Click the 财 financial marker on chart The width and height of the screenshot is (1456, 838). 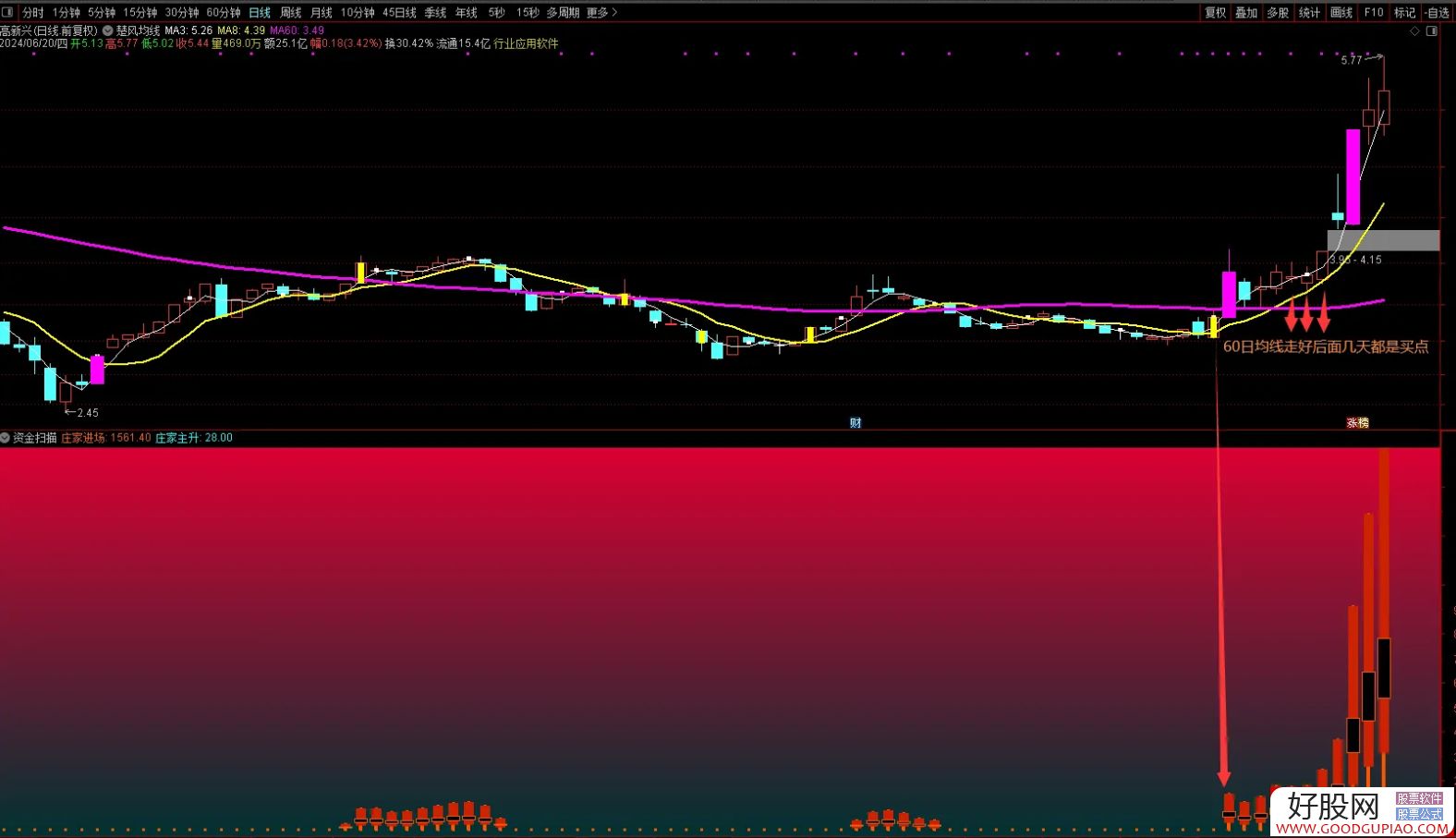click(x=855, y=423)
